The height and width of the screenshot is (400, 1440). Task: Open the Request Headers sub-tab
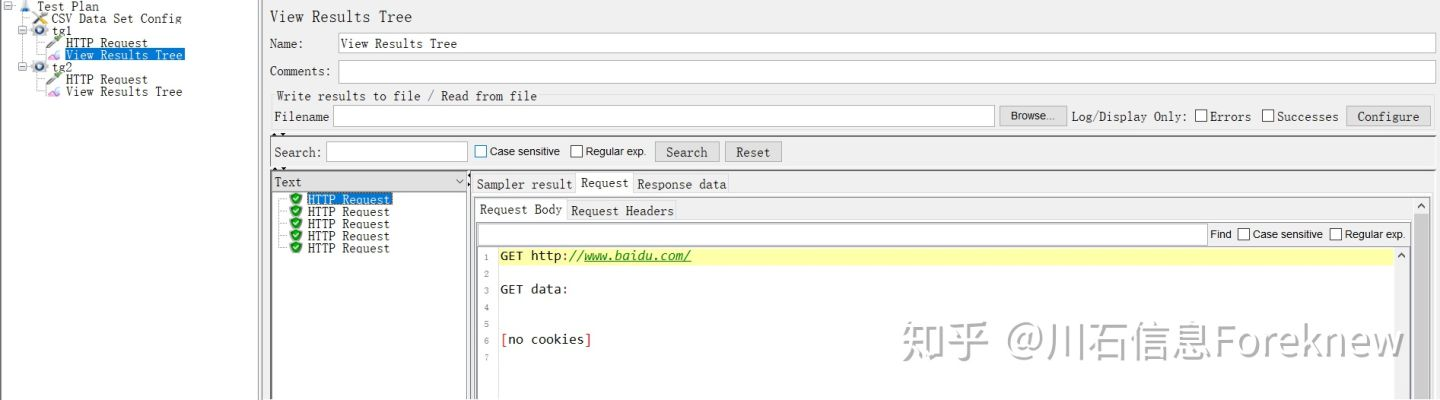(622, 211)
